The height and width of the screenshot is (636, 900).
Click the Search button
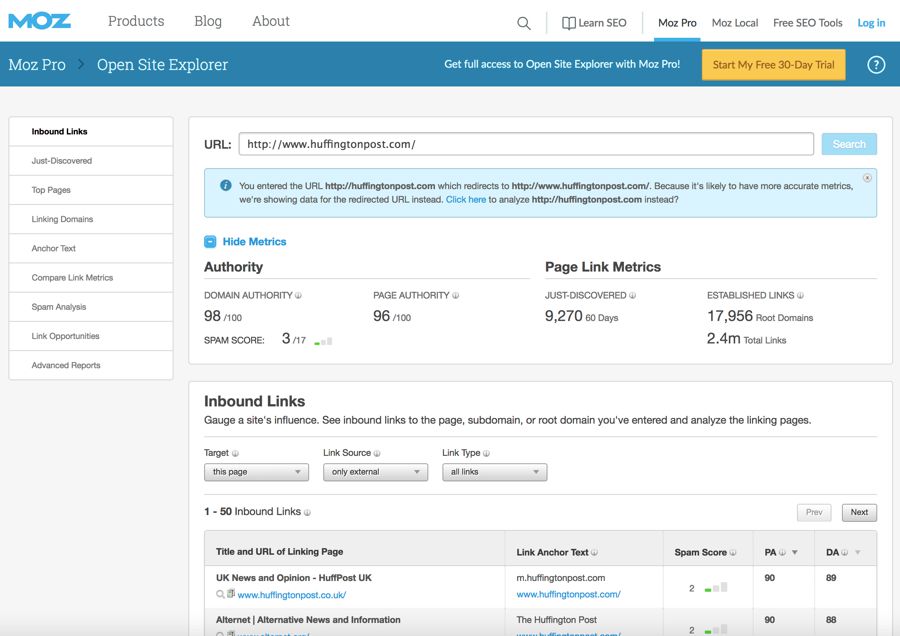pos(849,144)
